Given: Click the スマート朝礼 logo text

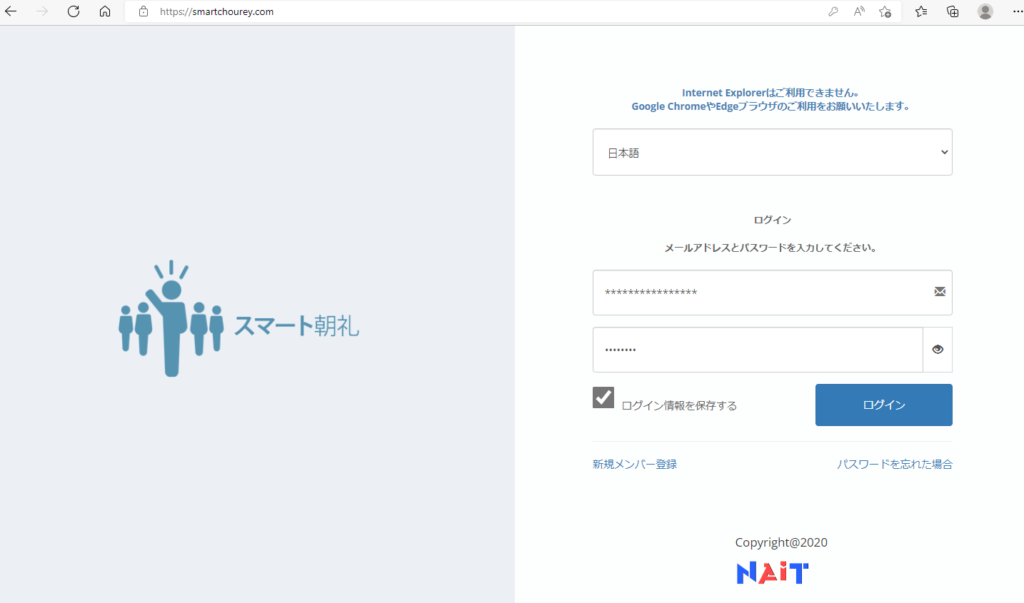Looking at the screenshot, I should (296, 325).
